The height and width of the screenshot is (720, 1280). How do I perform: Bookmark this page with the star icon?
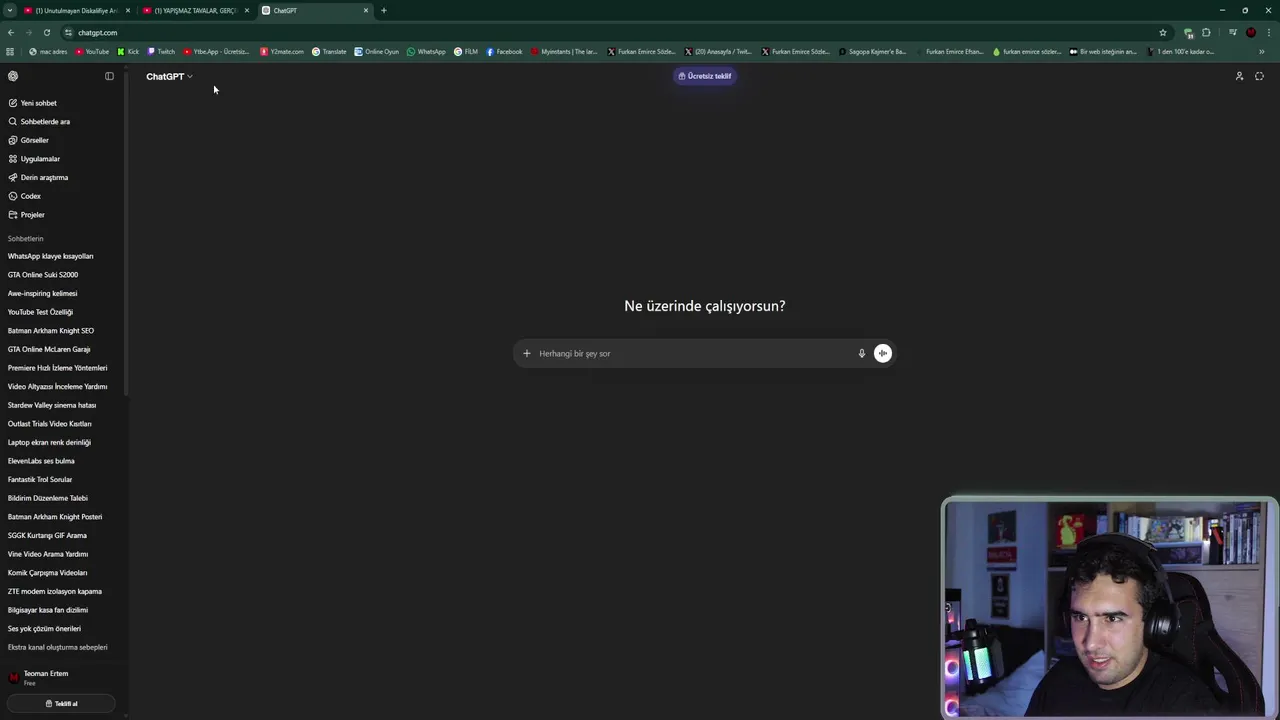(1163, 32)
